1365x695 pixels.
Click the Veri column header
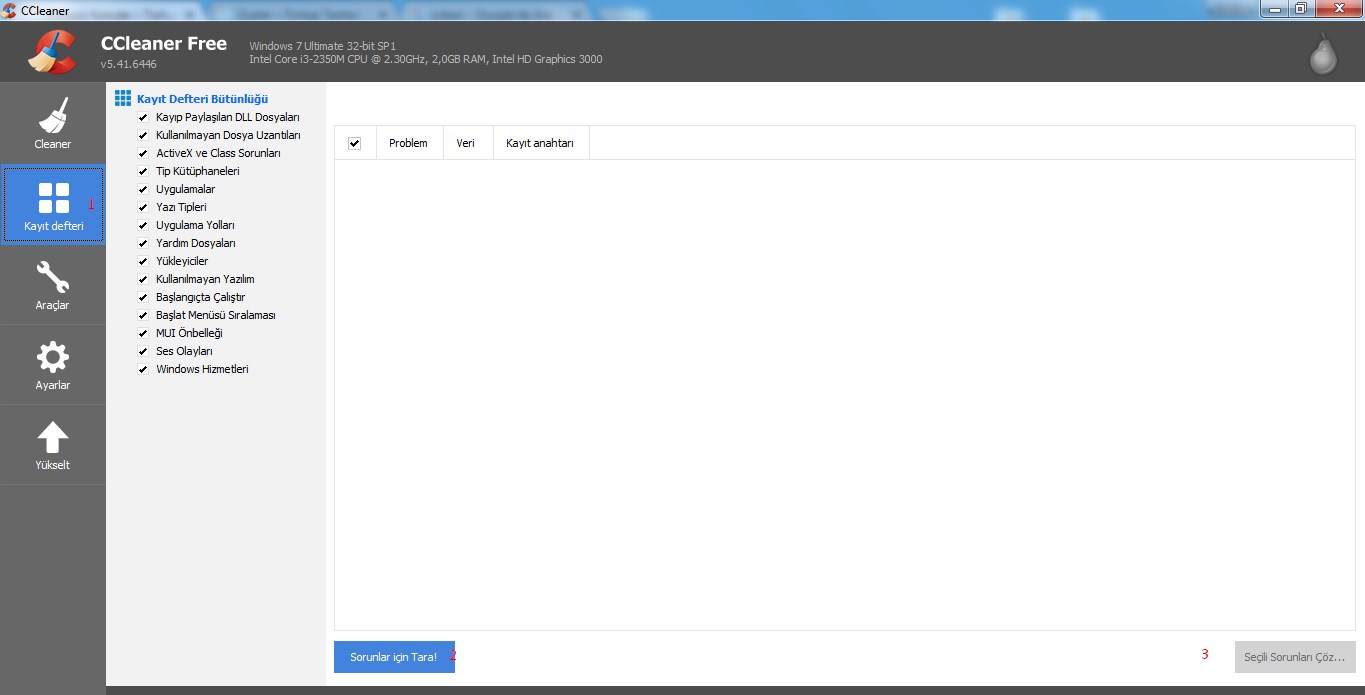[465, 143]
